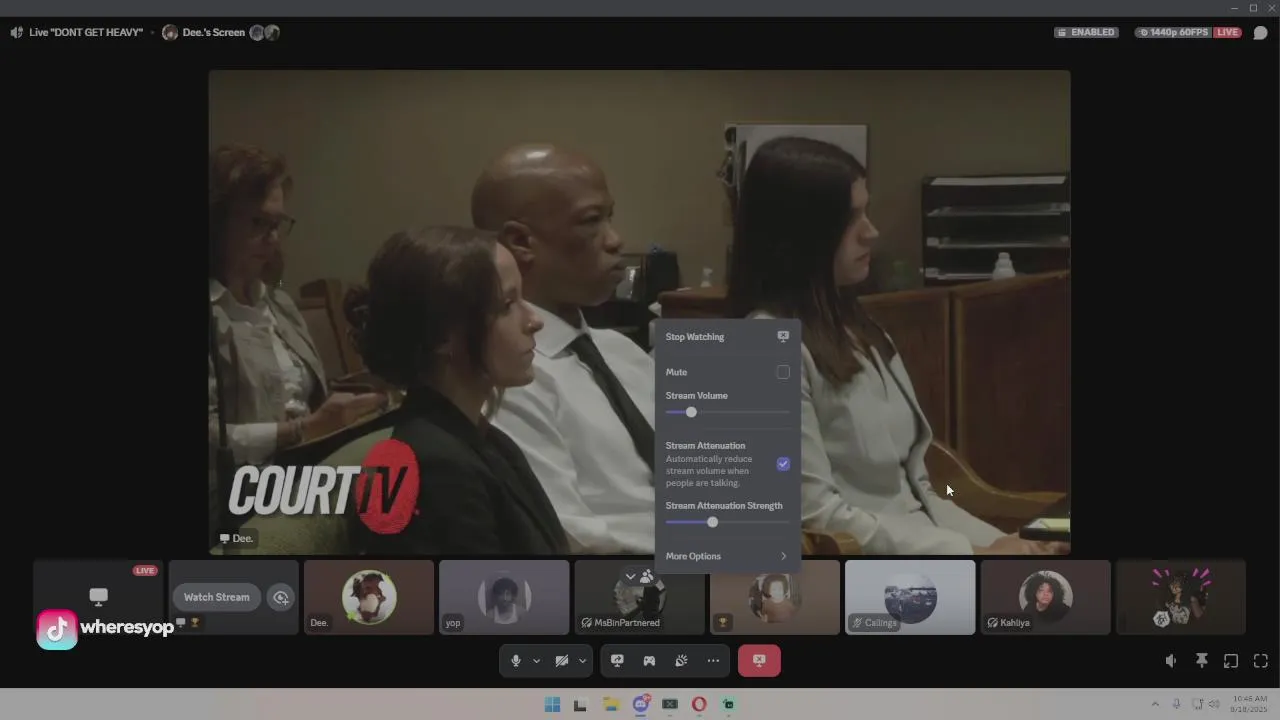Click the speaker icon next to Live title
Image resolution: width=1280 pixels, height=720 pixels.
17,32
